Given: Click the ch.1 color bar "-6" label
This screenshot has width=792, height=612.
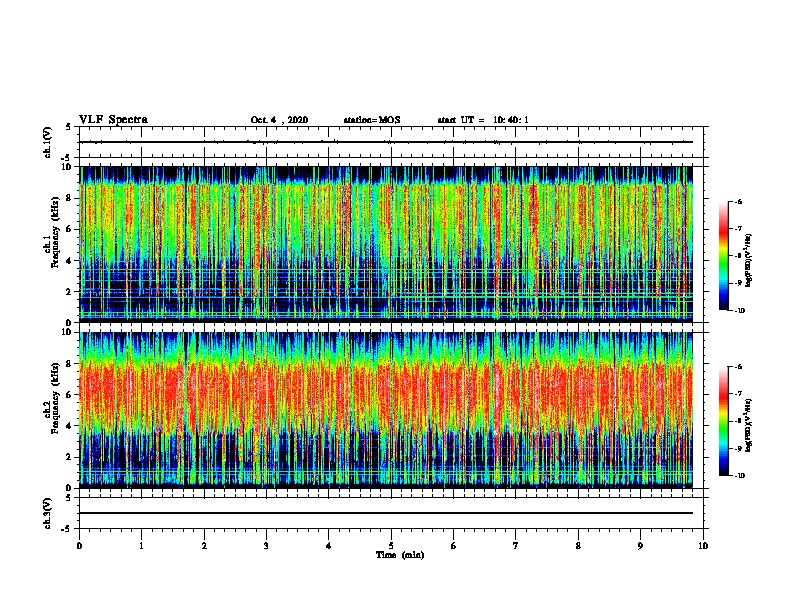Looking at the screenshot, I should tap(738, 201).
